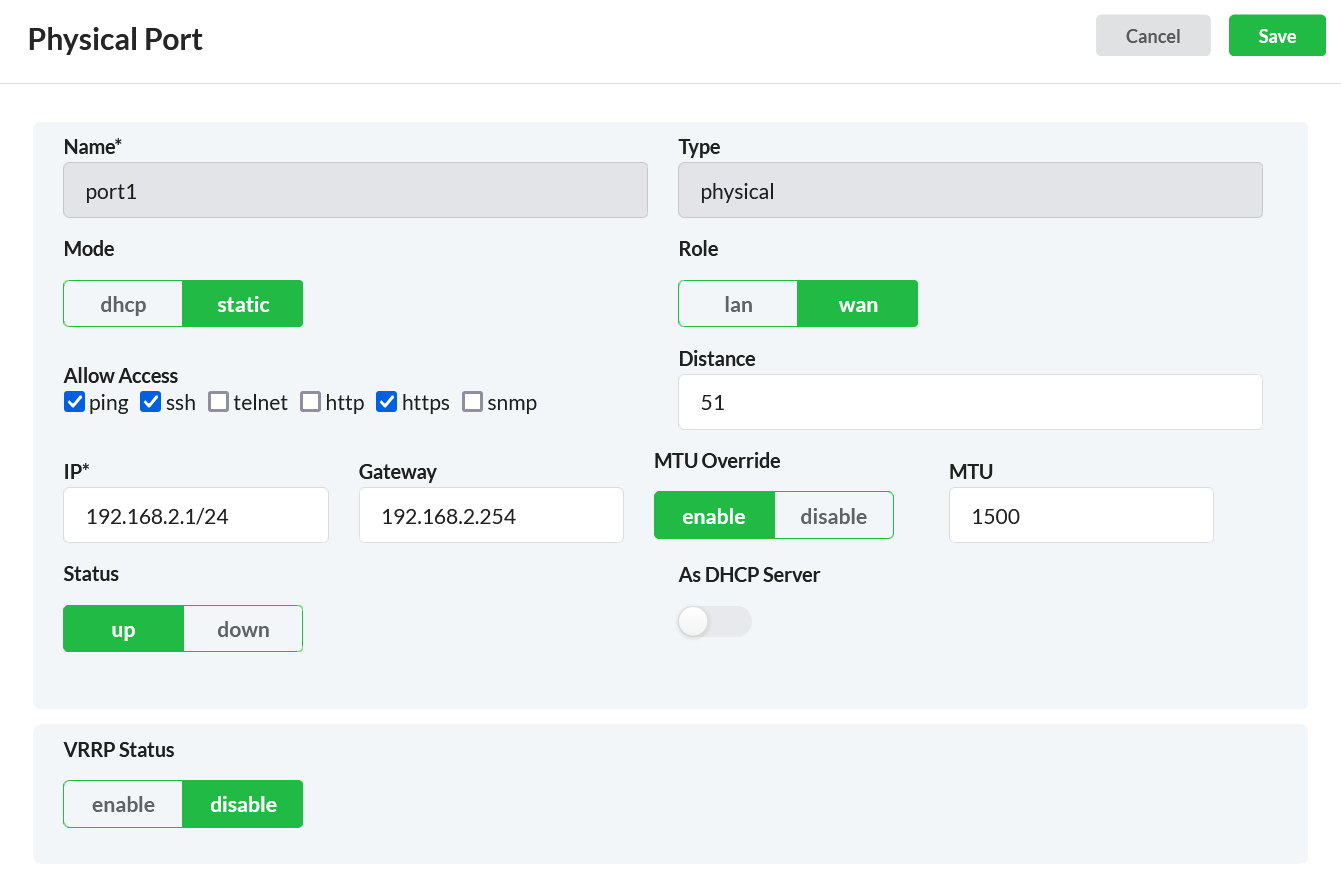Switch Role to lan
The image size is (1341, 883).
click(737, 303)
